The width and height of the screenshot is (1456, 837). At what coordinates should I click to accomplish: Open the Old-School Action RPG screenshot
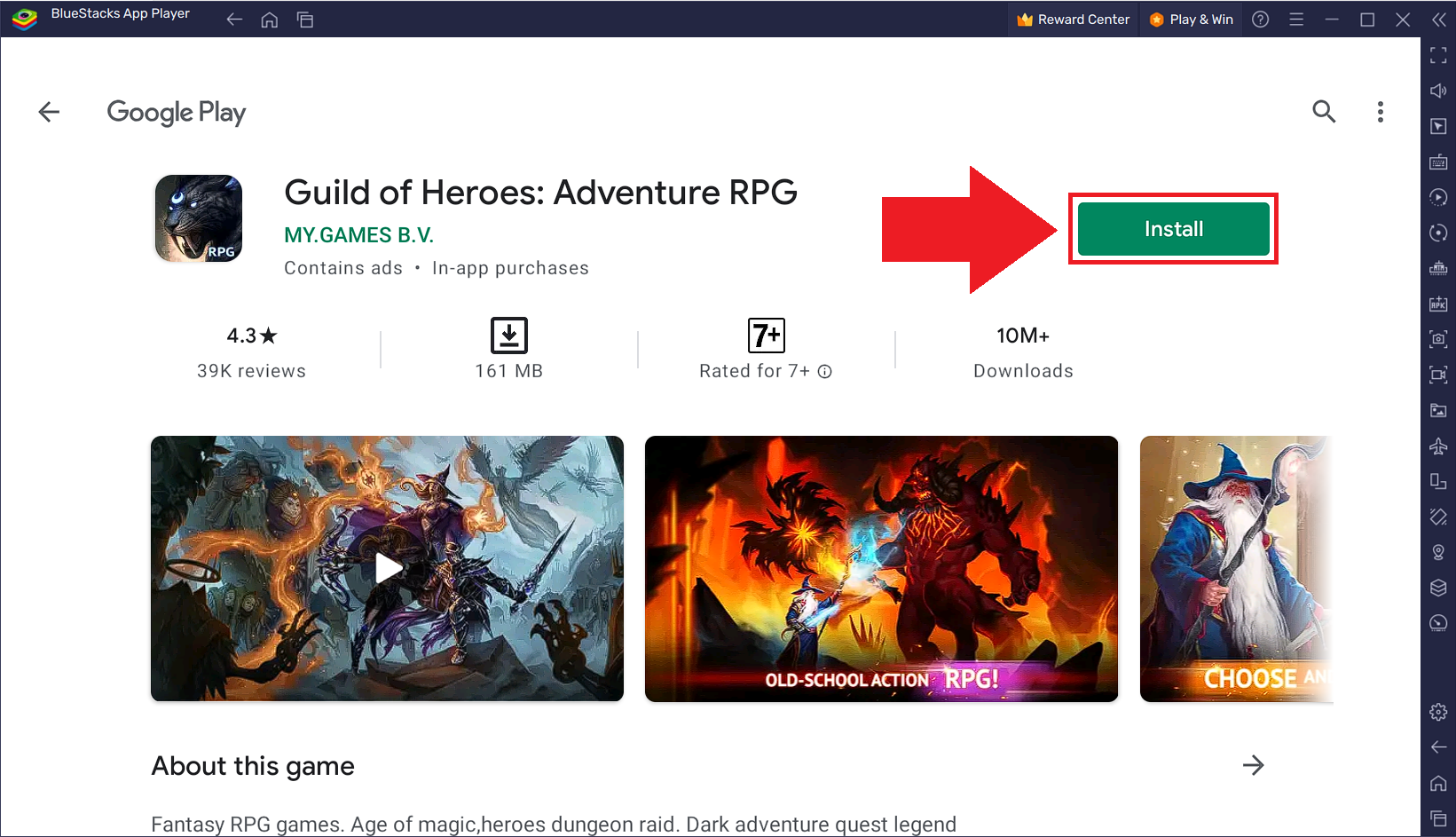point(881,568)
